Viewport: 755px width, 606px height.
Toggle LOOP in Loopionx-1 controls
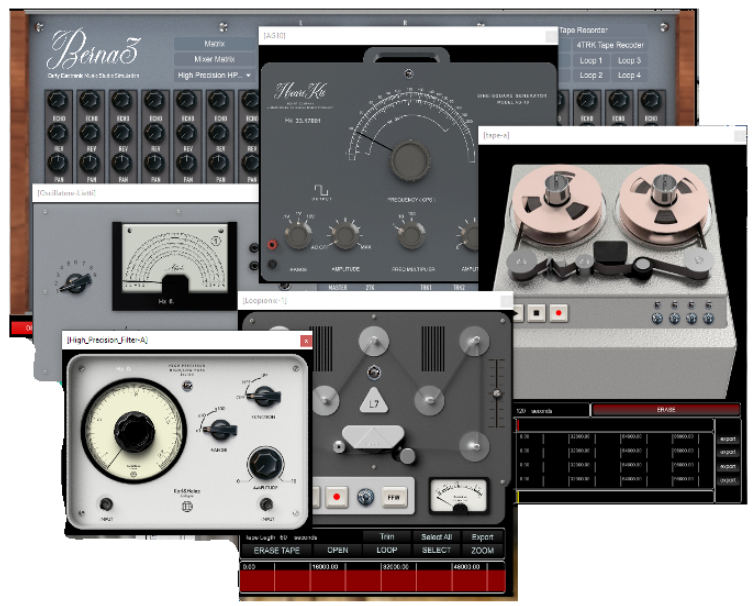click(387, 550)
